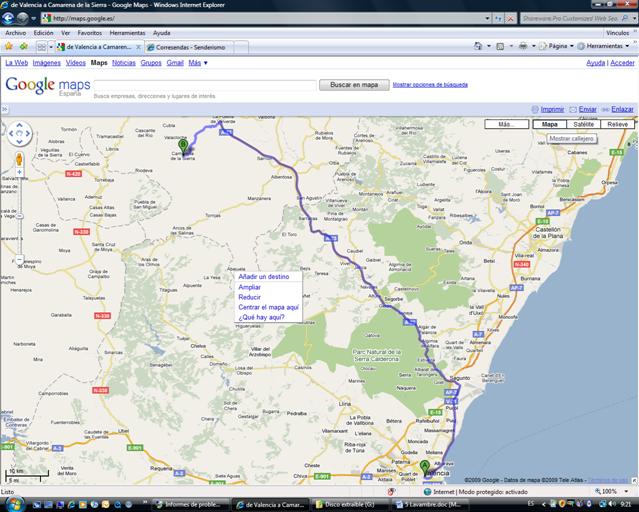Choose Centrar el mapa aquí
Image resolution: width=639 pixels, height=512 pixels.
click(269, 307)
